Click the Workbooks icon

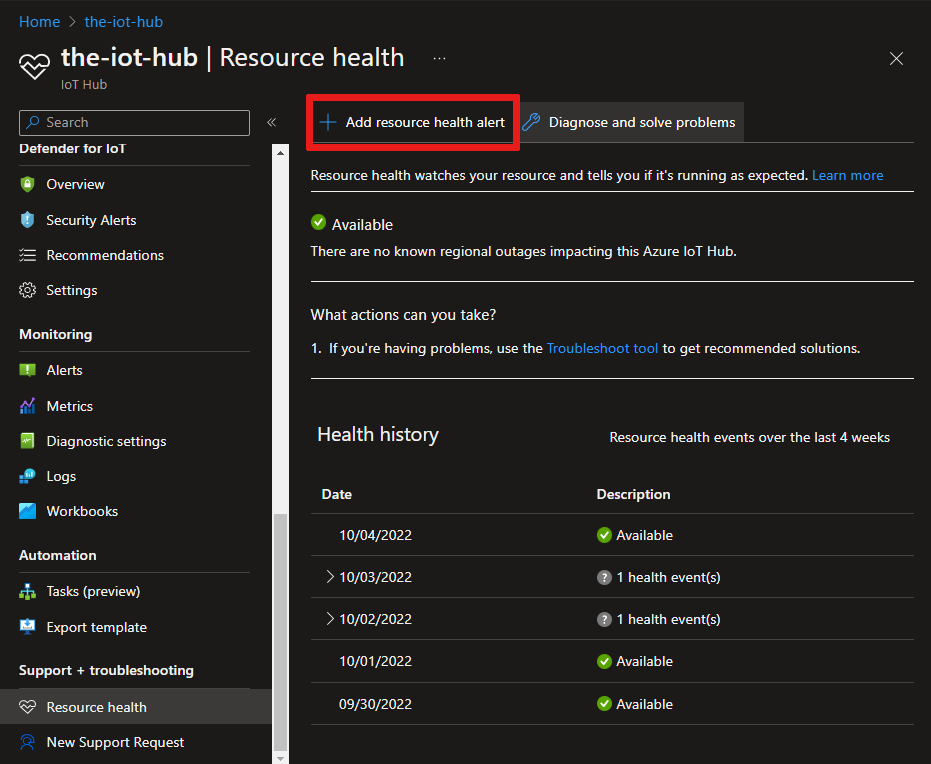[x=28, y=511]
